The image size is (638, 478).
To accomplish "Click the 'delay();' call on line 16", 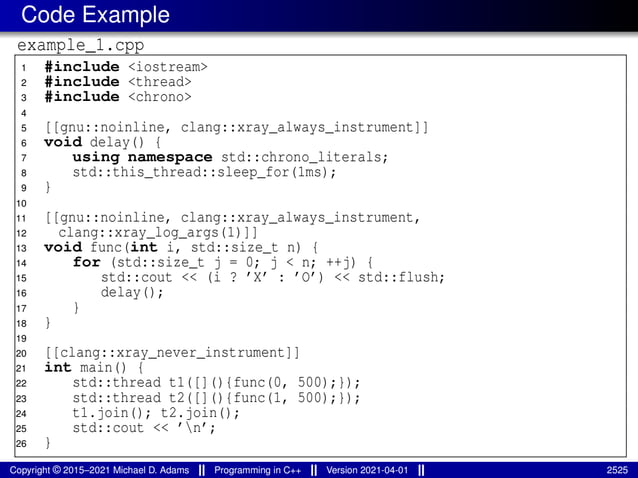I will click(x=132, y=293).
